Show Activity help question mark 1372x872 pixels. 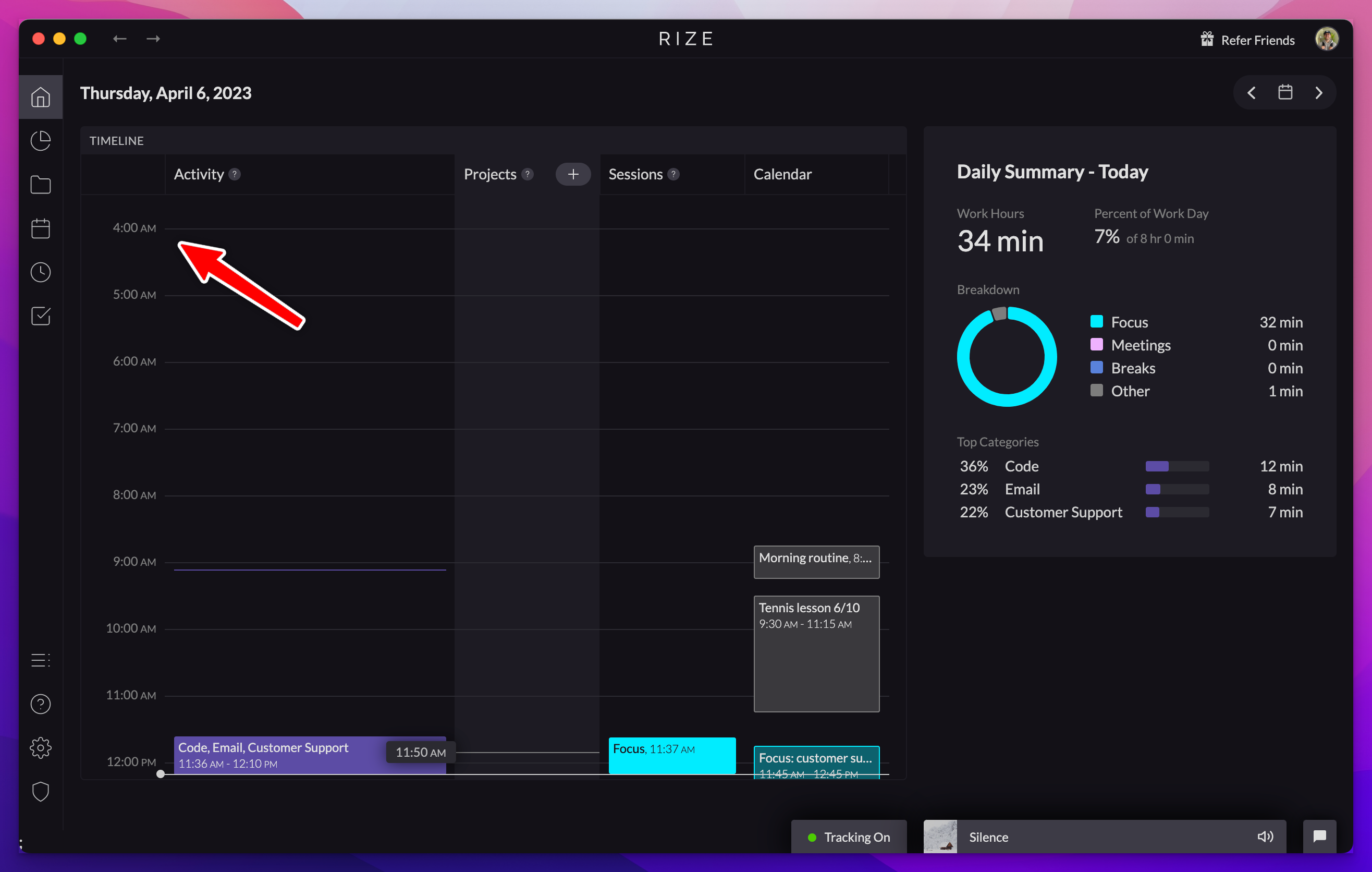[x=235, y=174]
